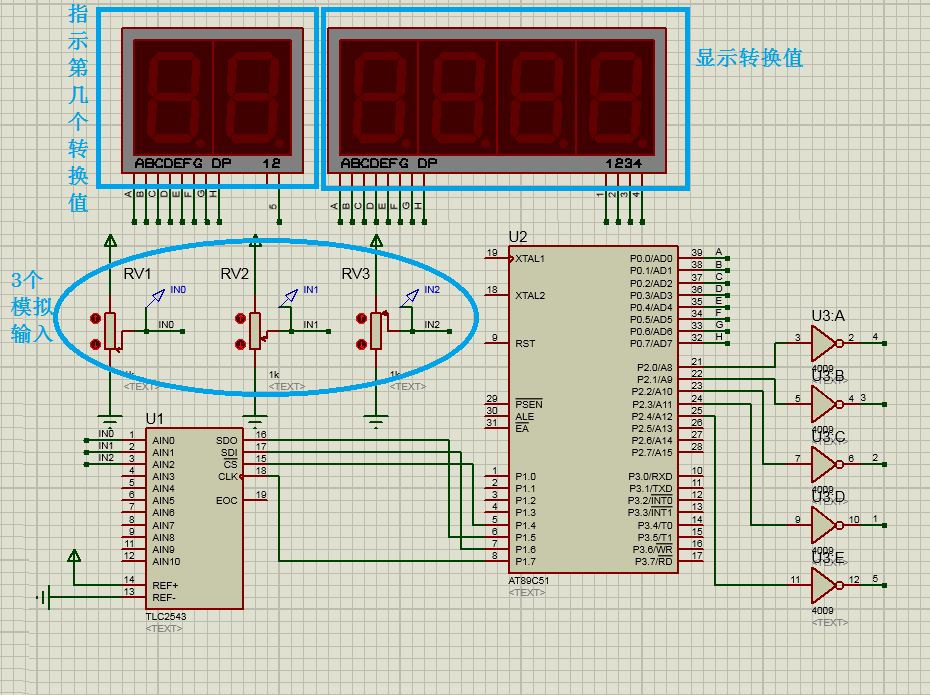
Task: Click the P3.0/RXD pin label
Action: click(x=651, y=476)
